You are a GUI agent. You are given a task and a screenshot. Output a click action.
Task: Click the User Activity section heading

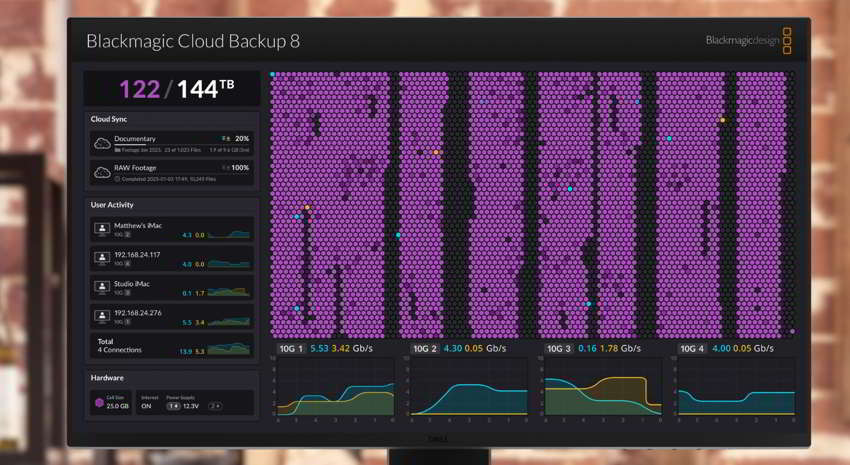tap(112, 205)
